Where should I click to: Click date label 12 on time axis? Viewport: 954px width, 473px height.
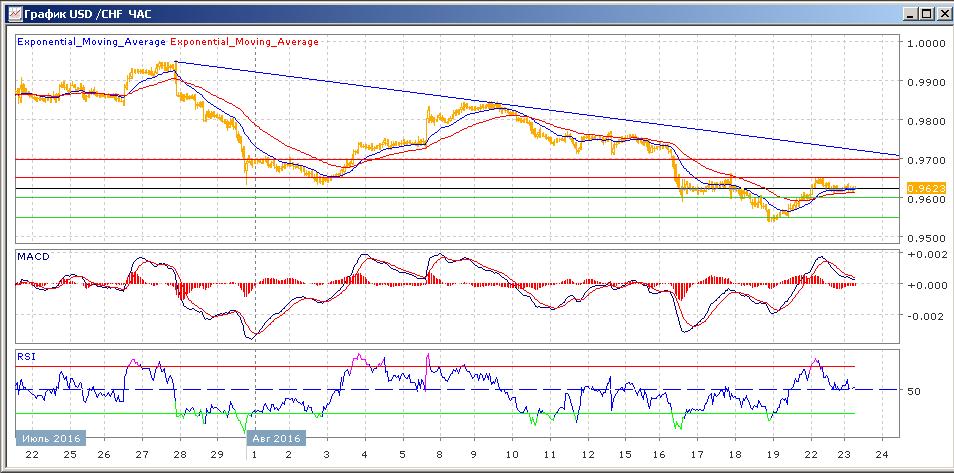[x=587, y=455]
